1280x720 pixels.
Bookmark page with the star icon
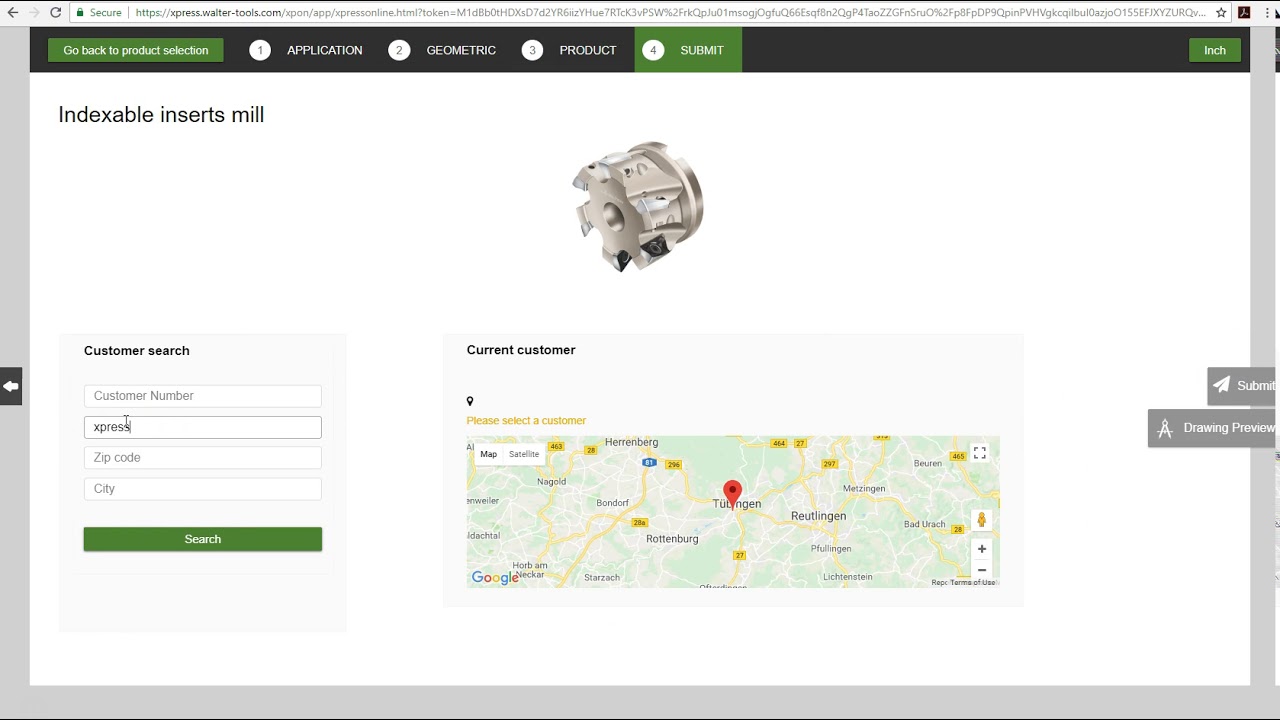pyautogui.click(x=1221, y=13)
